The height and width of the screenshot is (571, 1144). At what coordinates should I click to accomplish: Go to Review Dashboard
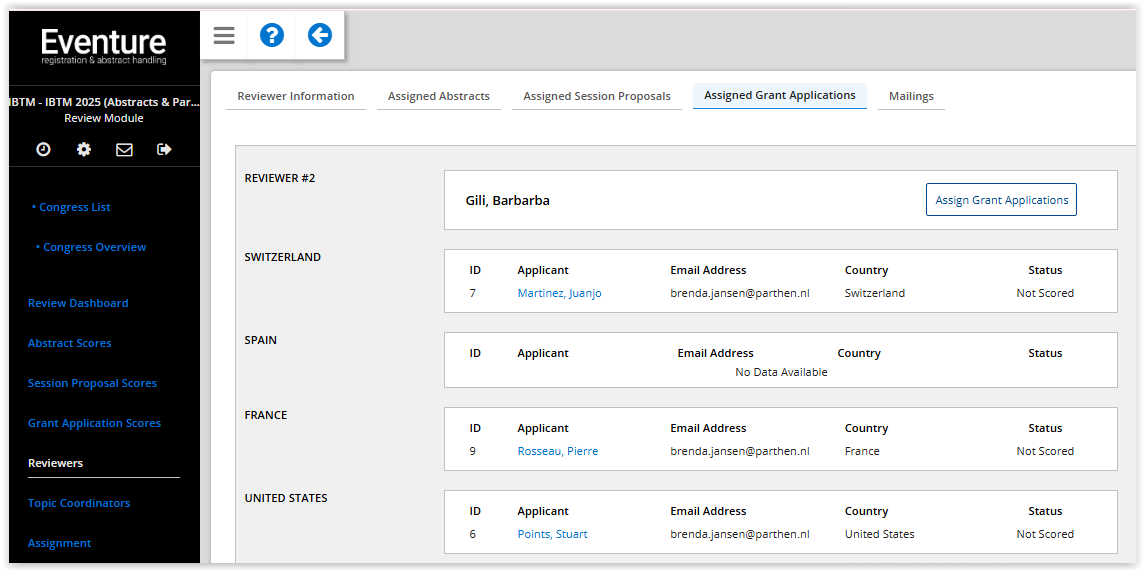[78, 303]
